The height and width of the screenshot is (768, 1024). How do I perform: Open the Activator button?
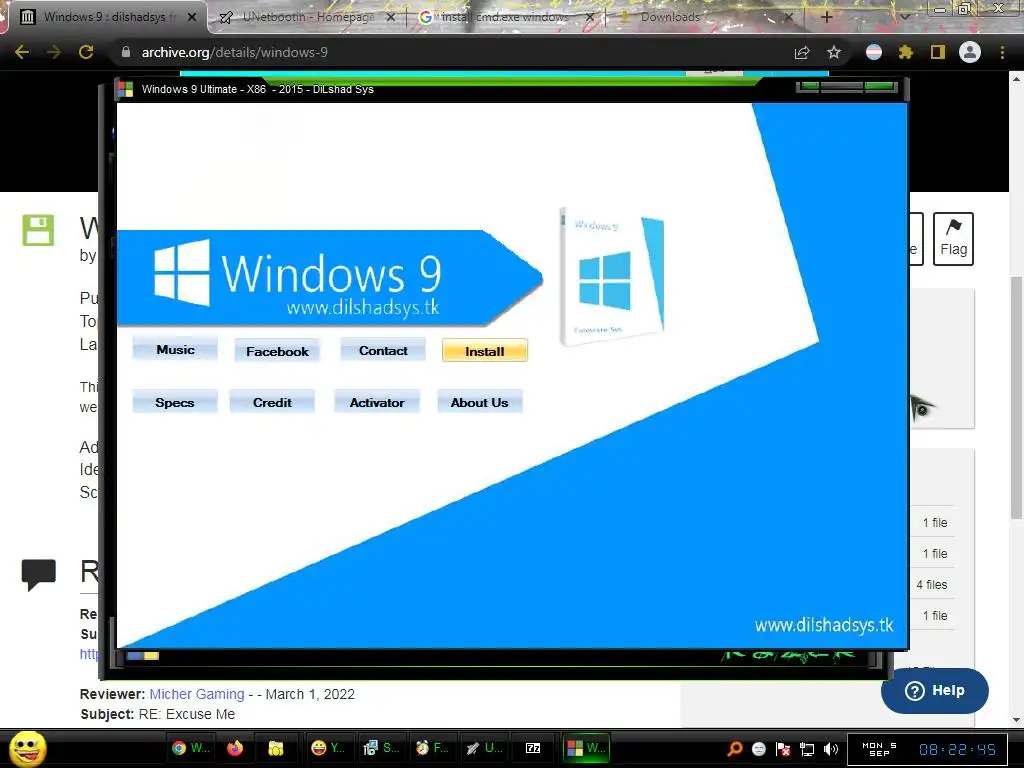tap(377, 402)
